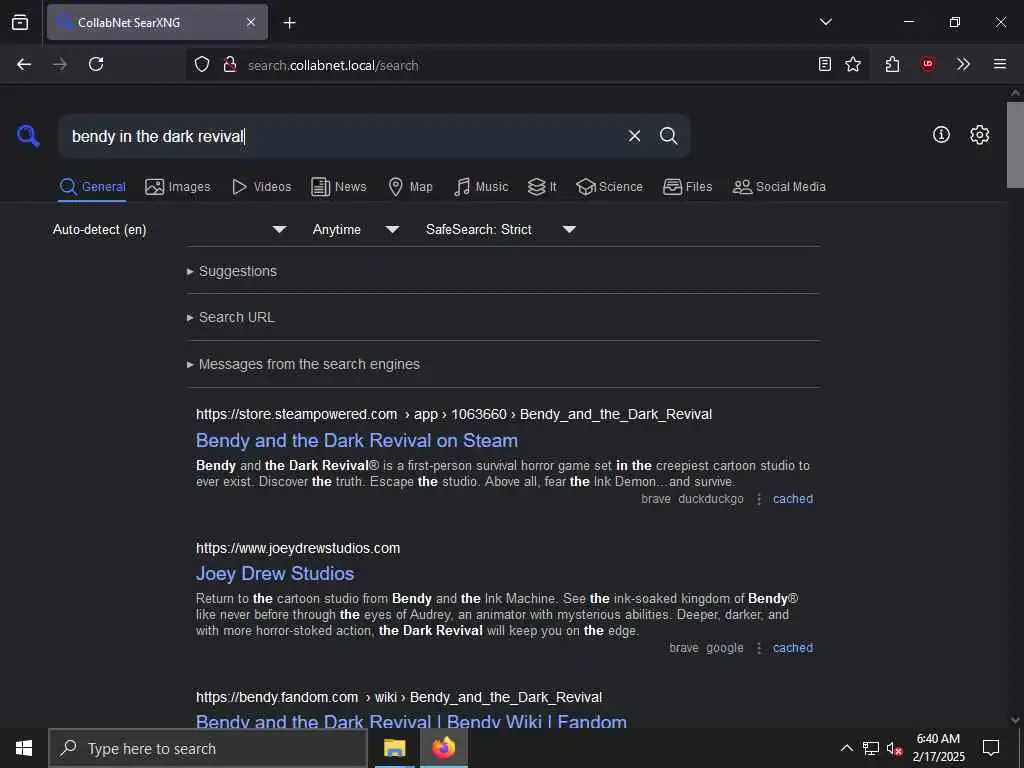The width and height of the screenshot is (1024, 768).
Task: Open more options dots on Steam result
Action: [759, 499]
